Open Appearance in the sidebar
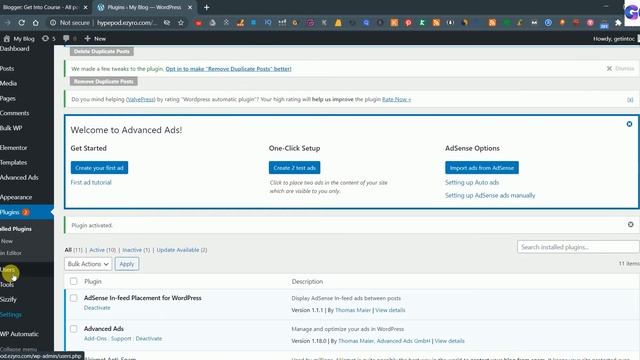This screenshot has height=360, width=640. pyautogui.click(x=16, y=197)
